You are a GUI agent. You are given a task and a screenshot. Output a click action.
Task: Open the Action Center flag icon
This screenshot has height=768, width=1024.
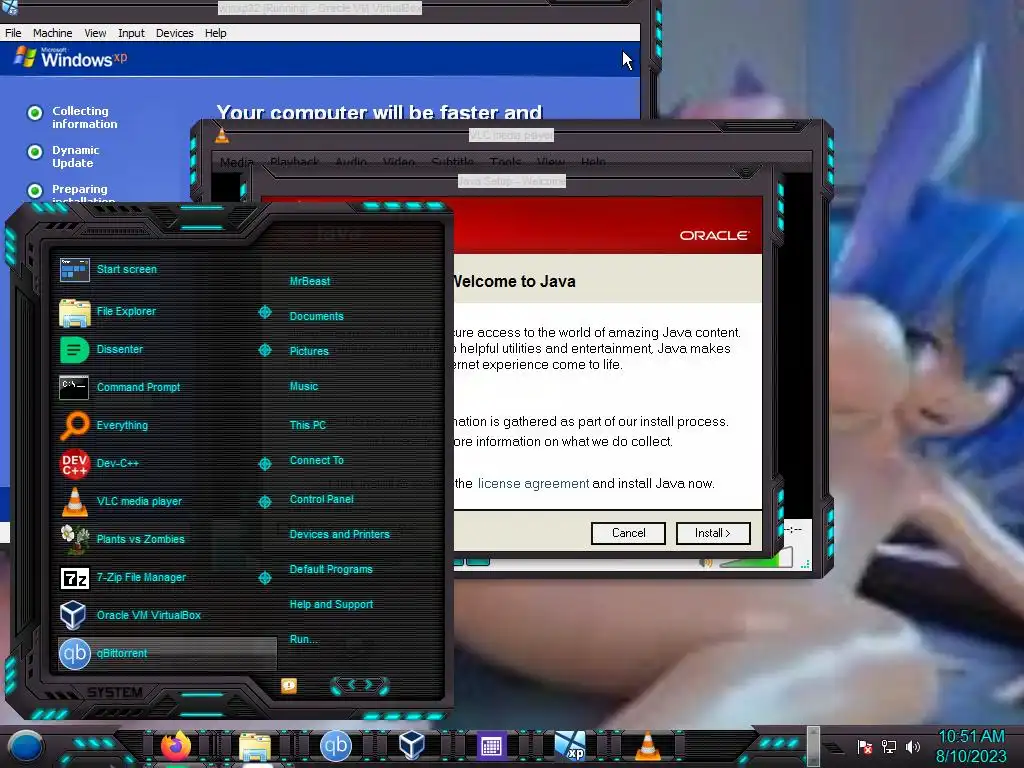click(865, 747)
